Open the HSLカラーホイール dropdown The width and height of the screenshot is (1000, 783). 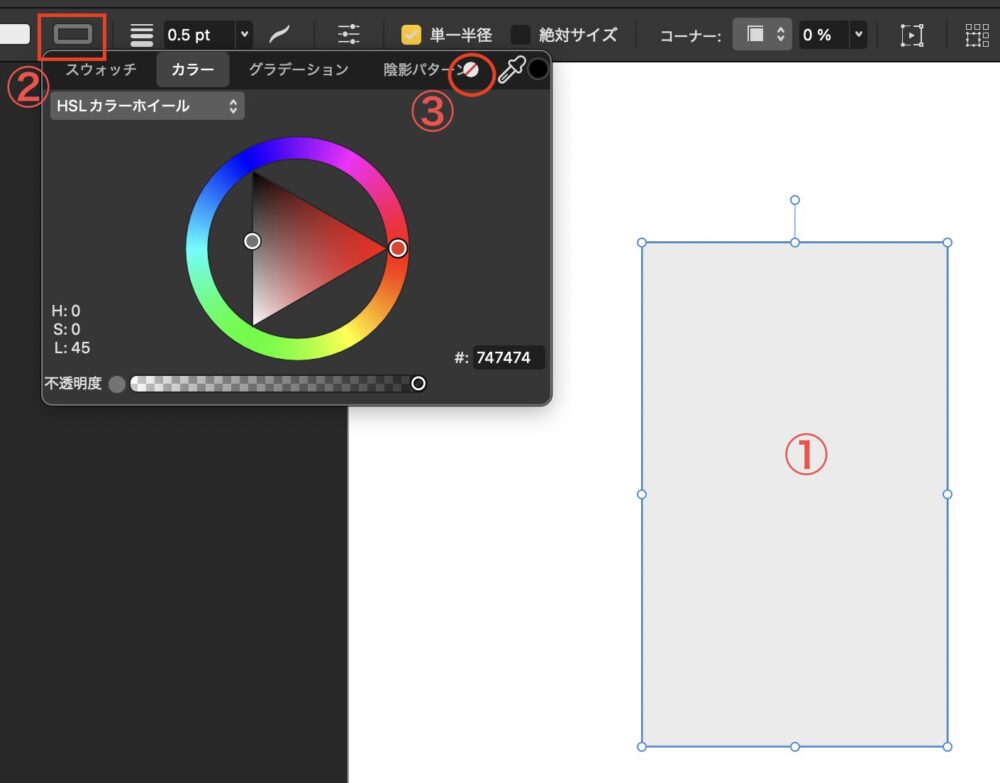pos(147,105)
